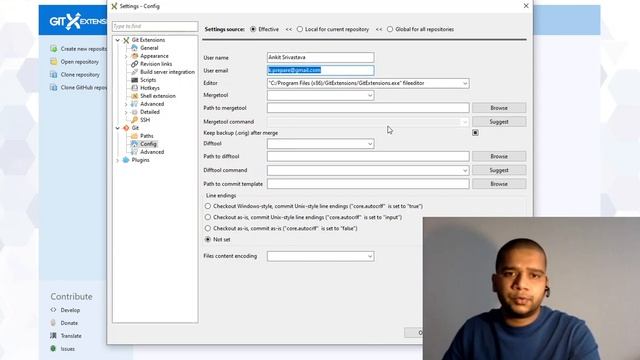Choose Checkout Windows-style line endings option
640x360 pixels.
208,206
